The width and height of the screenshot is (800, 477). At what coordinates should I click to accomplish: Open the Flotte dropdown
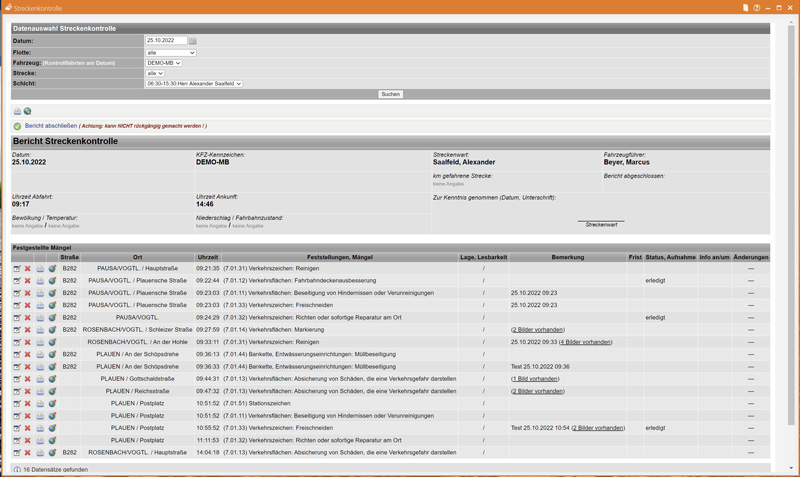(170, 53)
